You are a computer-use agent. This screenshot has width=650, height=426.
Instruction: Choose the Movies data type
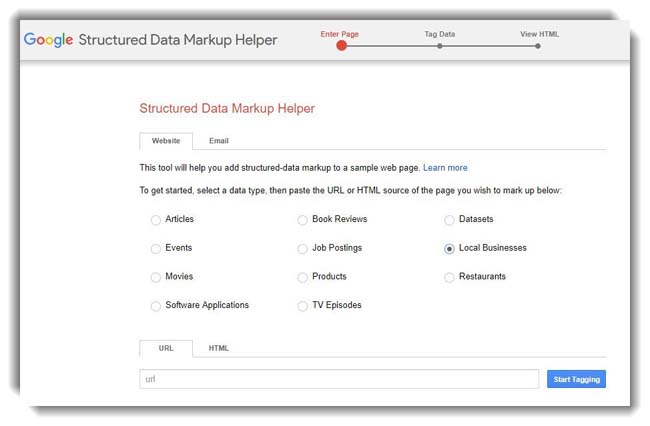click(x=156, y=277)
